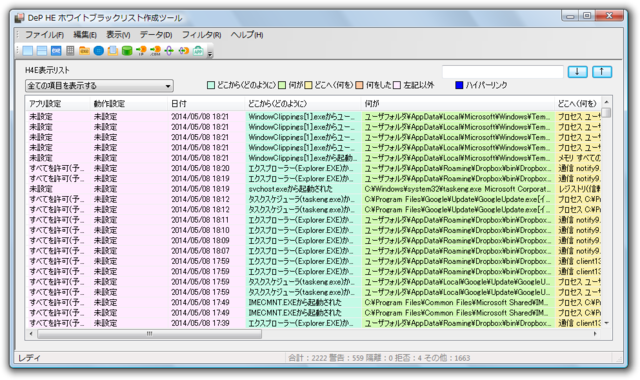This screenshot has height=380, width=640.
Task: Click the 左記以外 legend color swatch
Action: (x=397, y=85)
